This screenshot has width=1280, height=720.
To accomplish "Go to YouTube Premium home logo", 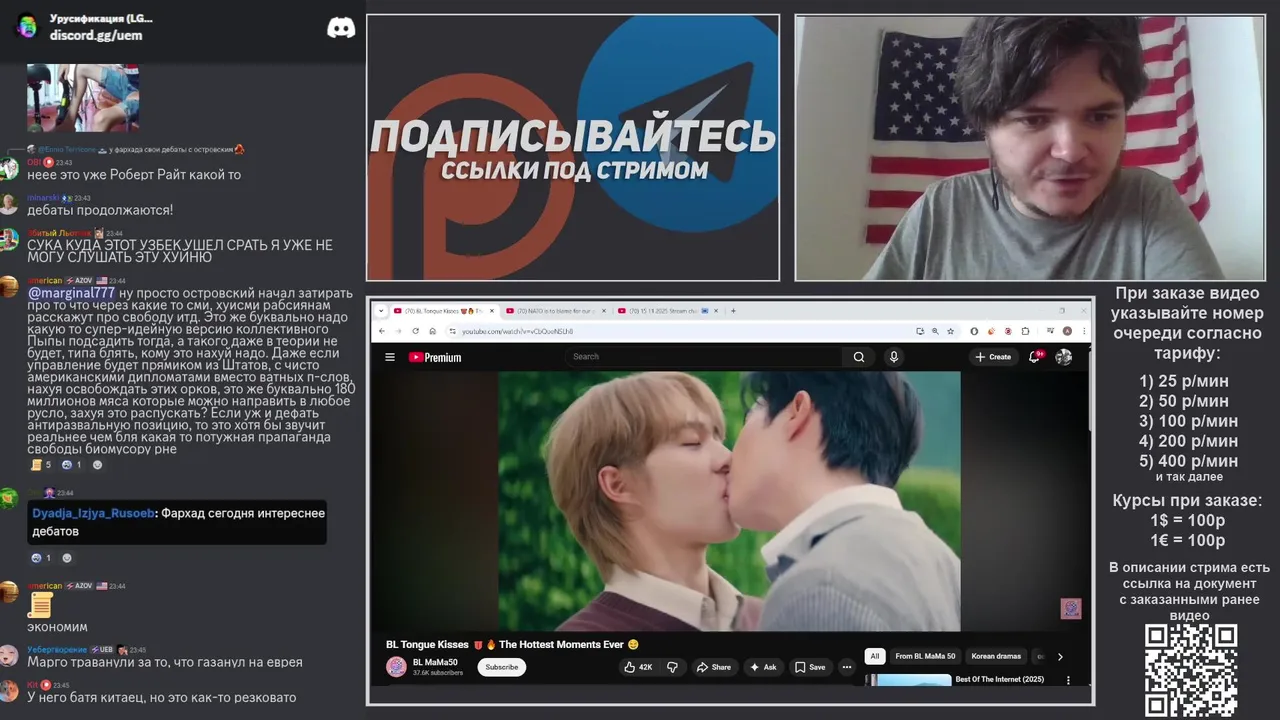I will [435, 357].
